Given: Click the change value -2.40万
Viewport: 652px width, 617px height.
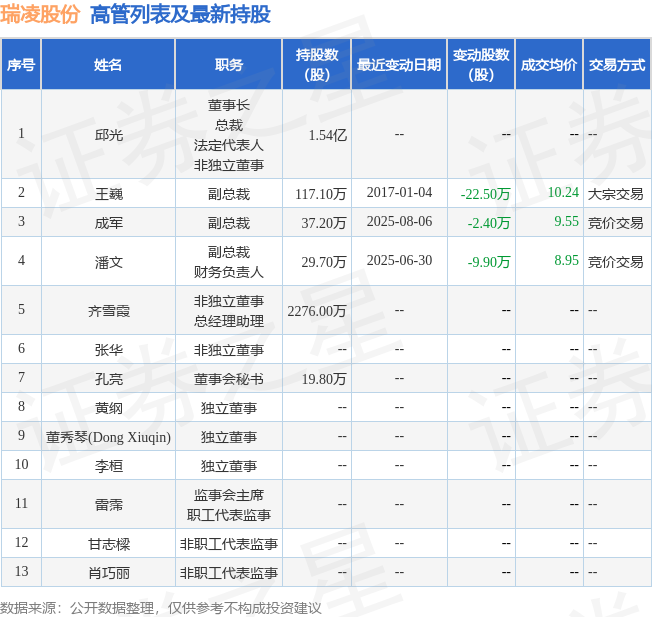Looking at the screenshot, I should click(x=489, y=223).
